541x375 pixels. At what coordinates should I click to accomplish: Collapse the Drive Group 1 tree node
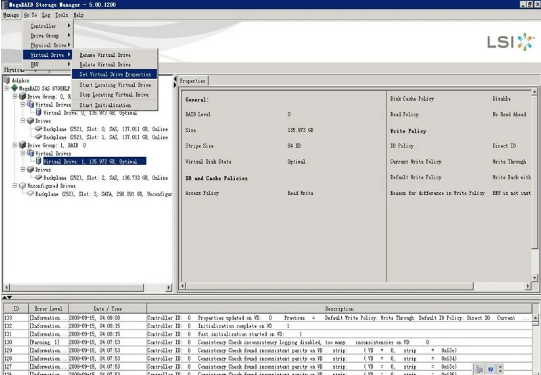15,145
